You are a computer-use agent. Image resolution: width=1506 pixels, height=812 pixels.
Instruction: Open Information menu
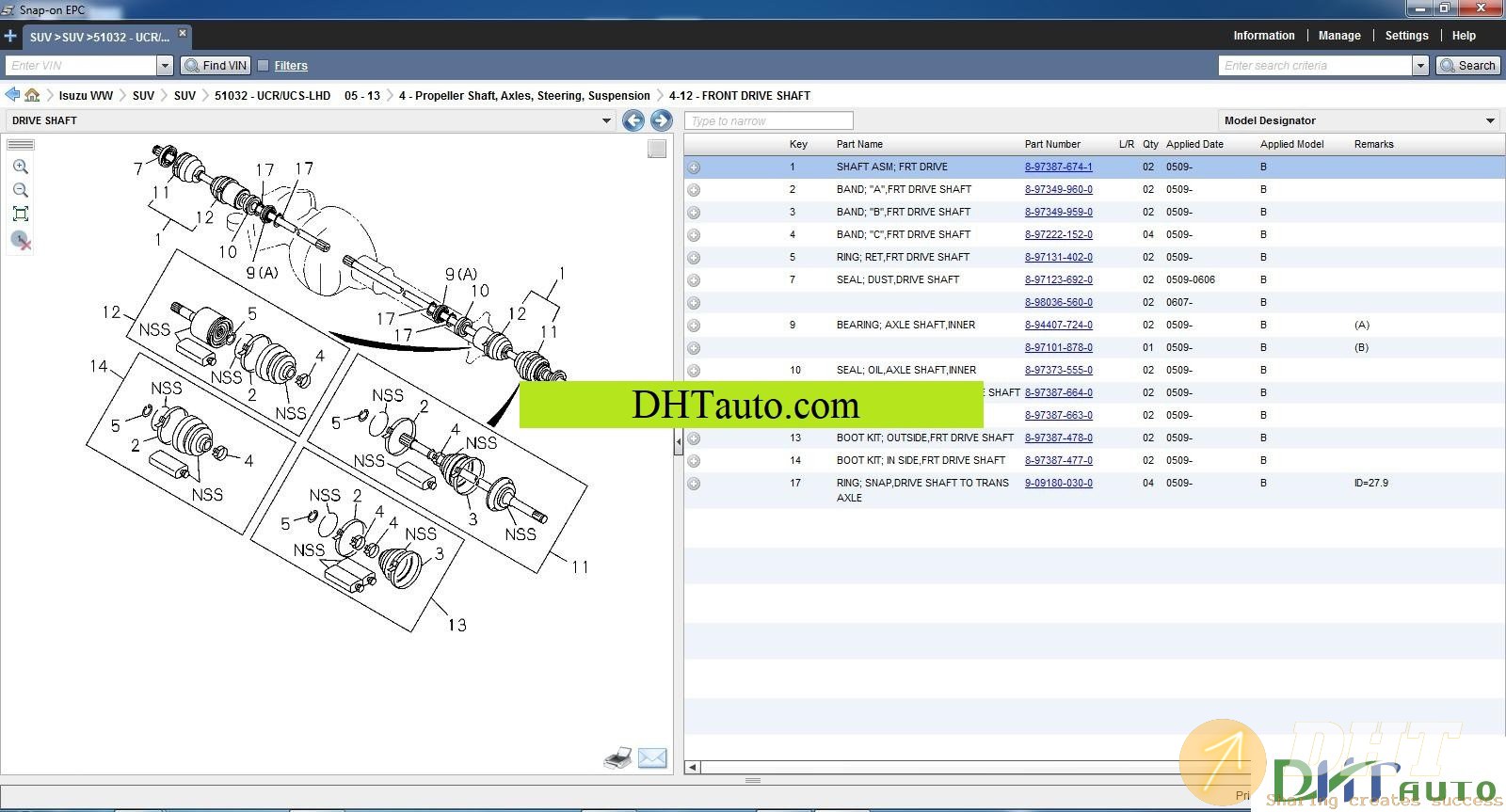pyautogui.click(x=1264, y=36)
